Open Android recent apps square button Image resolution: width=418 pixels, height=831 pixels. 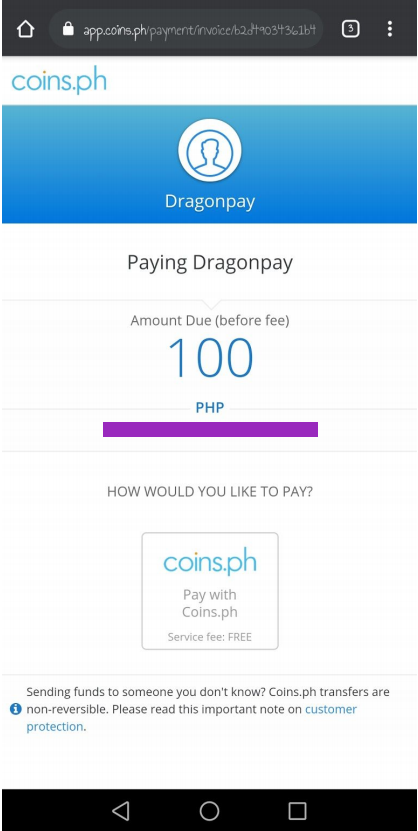click(297, 810)
